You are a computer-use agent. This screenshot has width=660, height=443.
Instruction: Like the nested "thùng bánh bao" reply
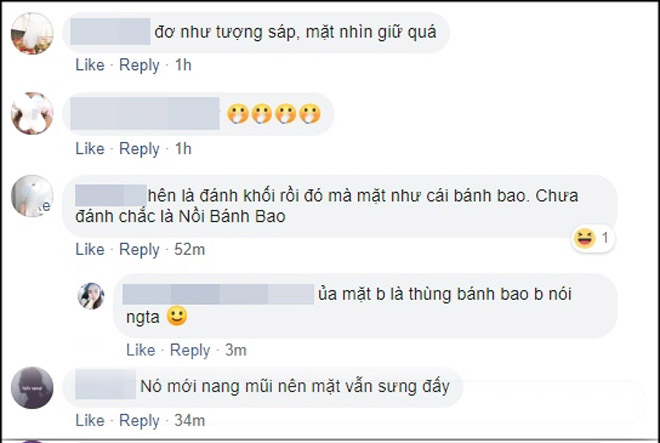[x=140, y=350]
